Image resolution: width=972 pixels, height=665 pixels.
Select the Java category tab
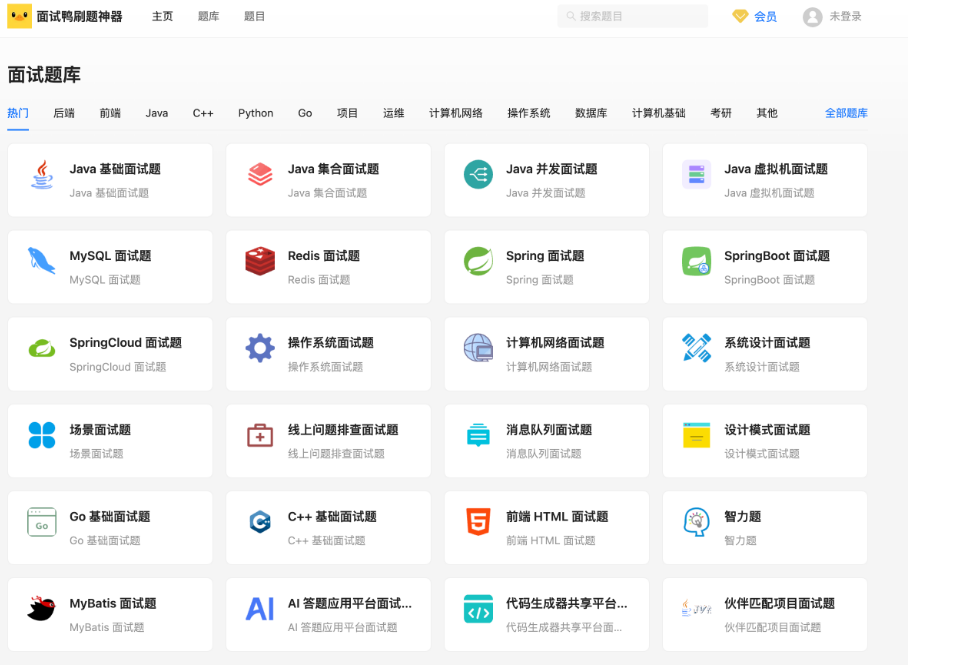157,113
